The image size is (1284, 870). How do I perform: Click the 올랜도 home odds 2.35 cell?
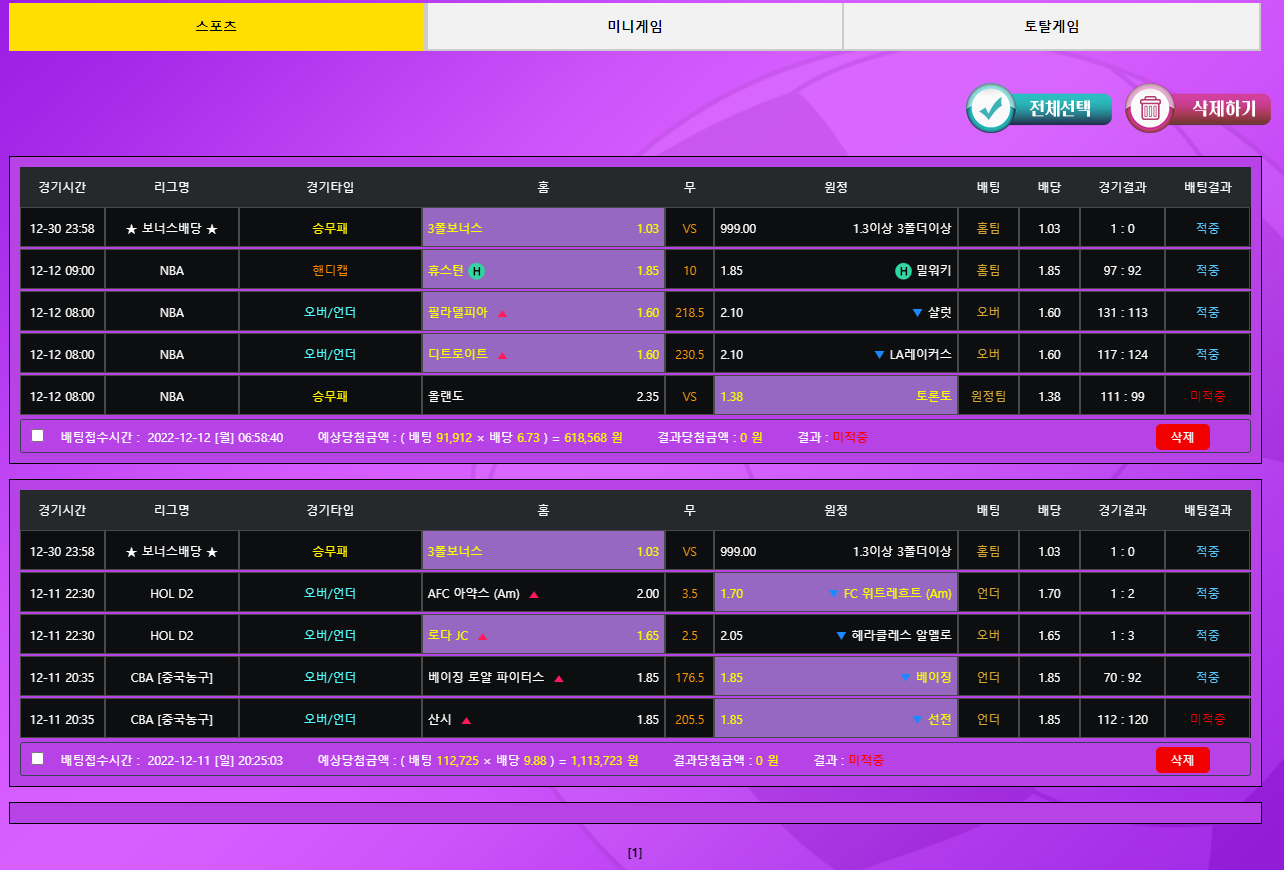click(x=543, y=396)
